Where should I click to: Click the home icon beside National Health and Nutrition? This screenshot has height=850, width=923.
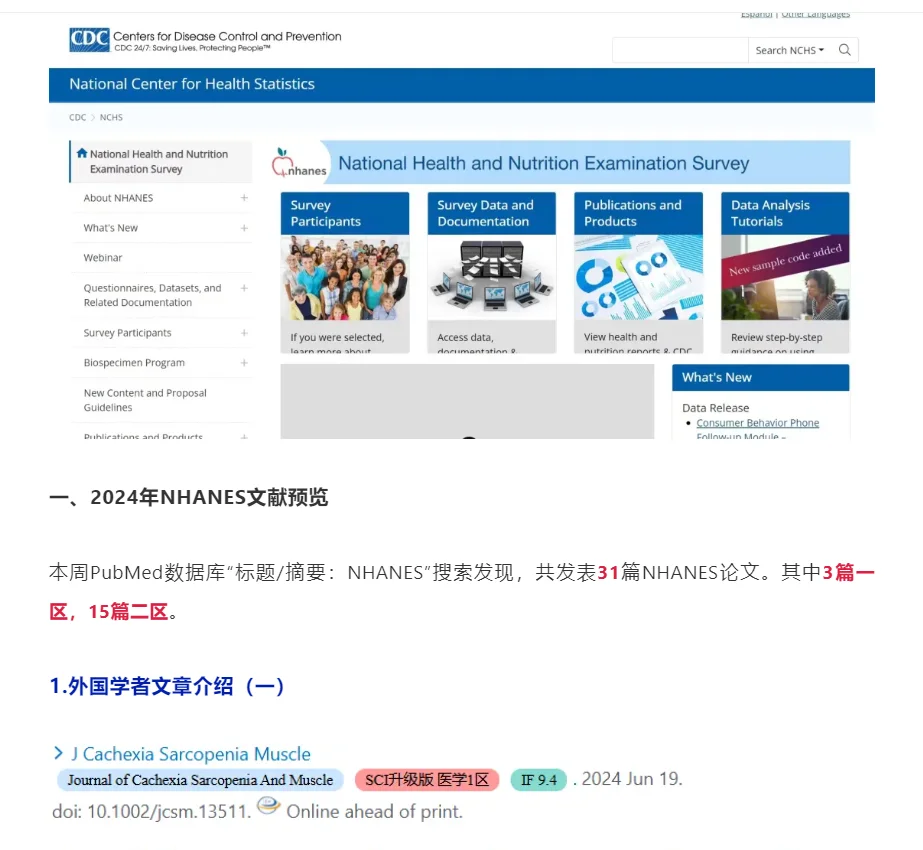(x=82, y=153)
